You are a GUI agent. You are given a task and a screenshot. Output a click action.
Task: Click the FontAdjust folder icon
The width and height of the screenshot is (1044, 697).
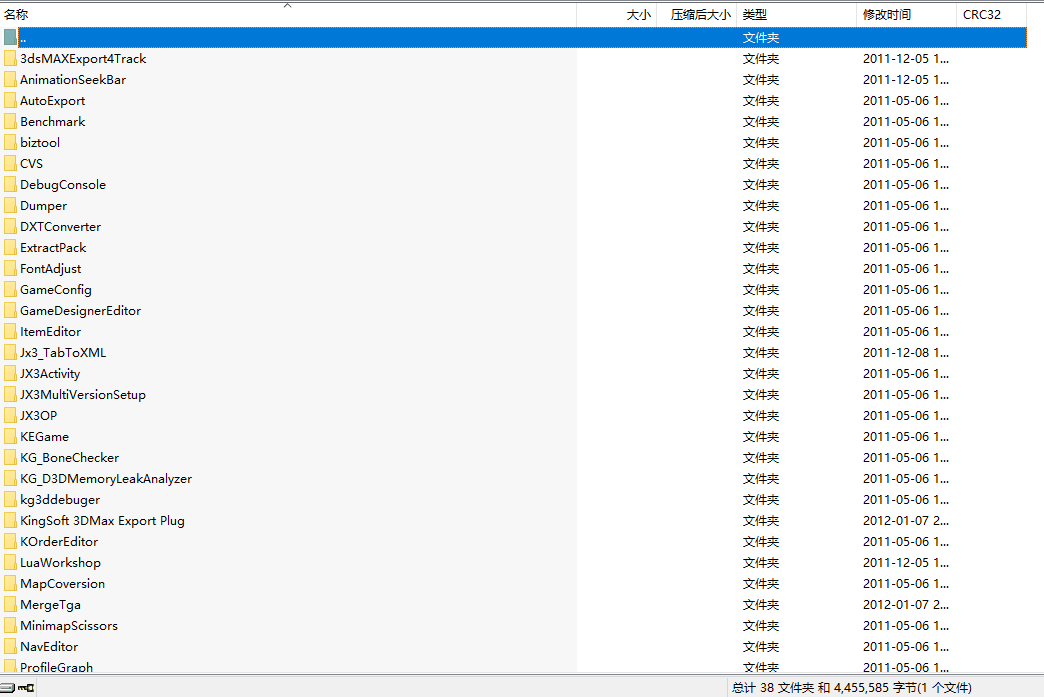(10, 269)
